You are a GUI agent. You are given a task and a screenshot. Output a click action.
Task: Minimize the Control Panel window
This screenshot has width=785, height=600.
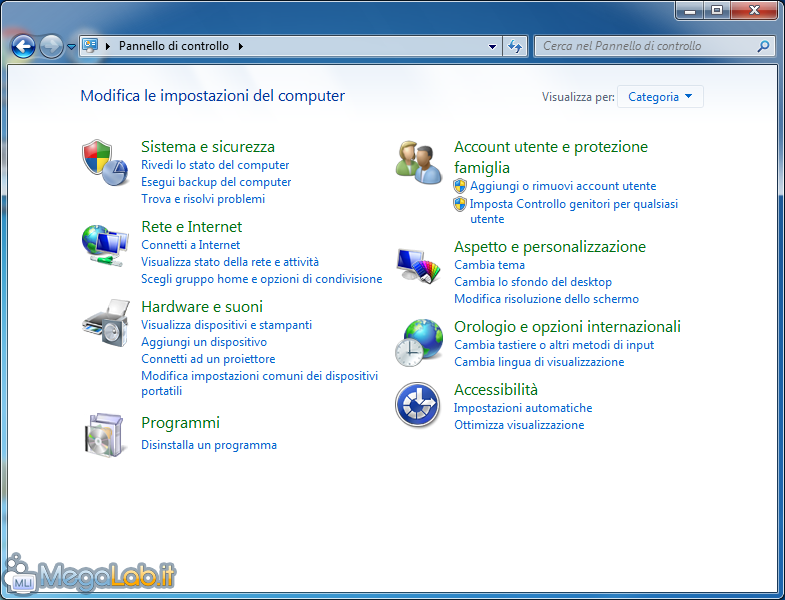[690, 10]
